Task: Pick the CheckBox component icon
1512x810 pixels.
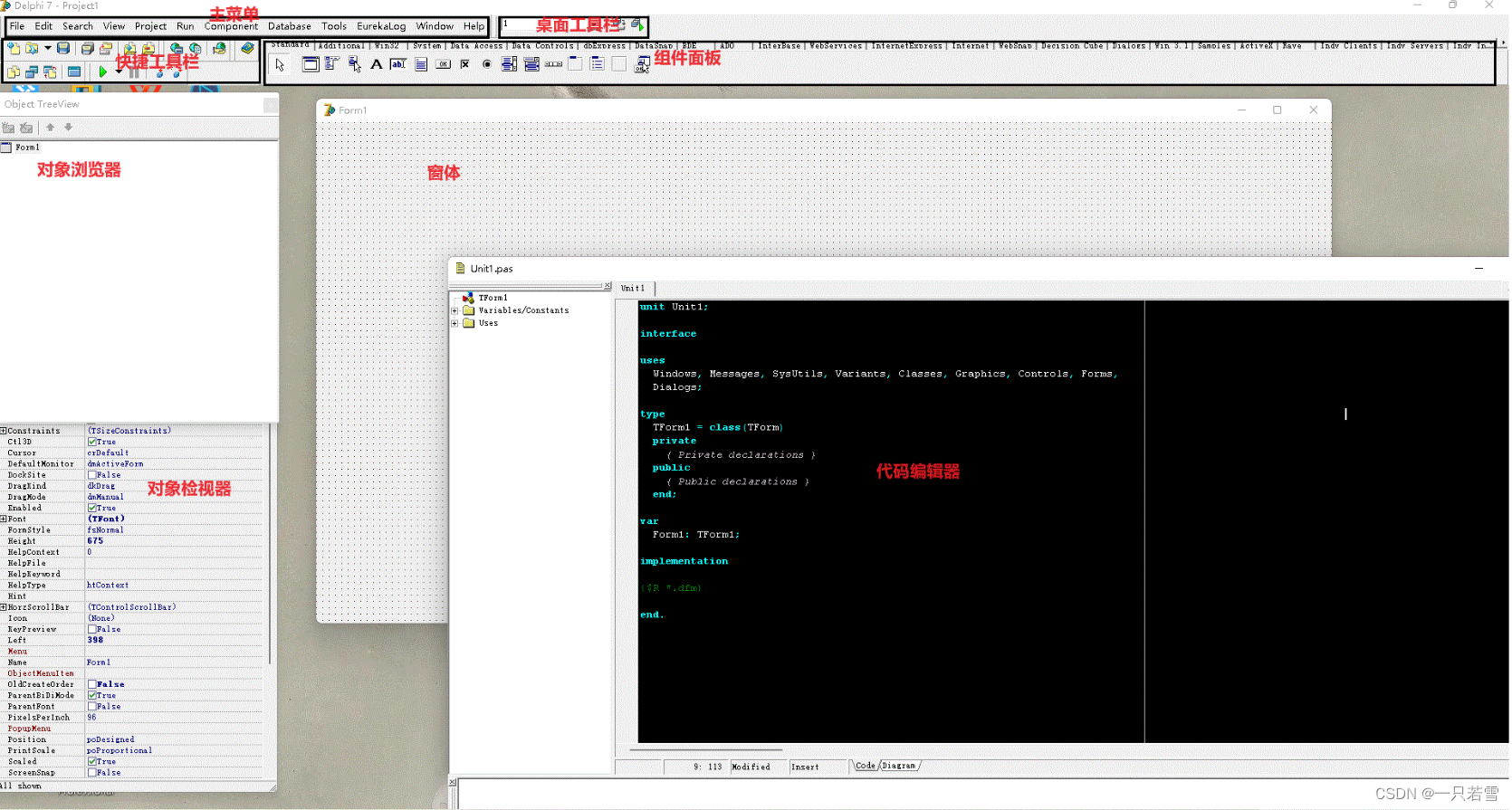Action: coord(464,64)
